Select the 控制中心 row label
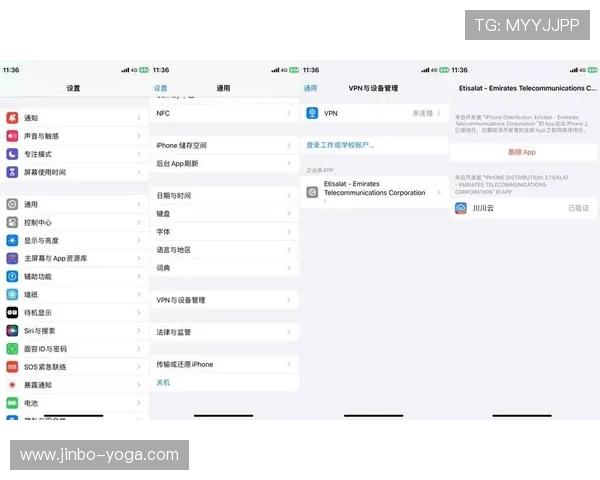This screenshot has height=480, width=600. click(x=38, y=222)
